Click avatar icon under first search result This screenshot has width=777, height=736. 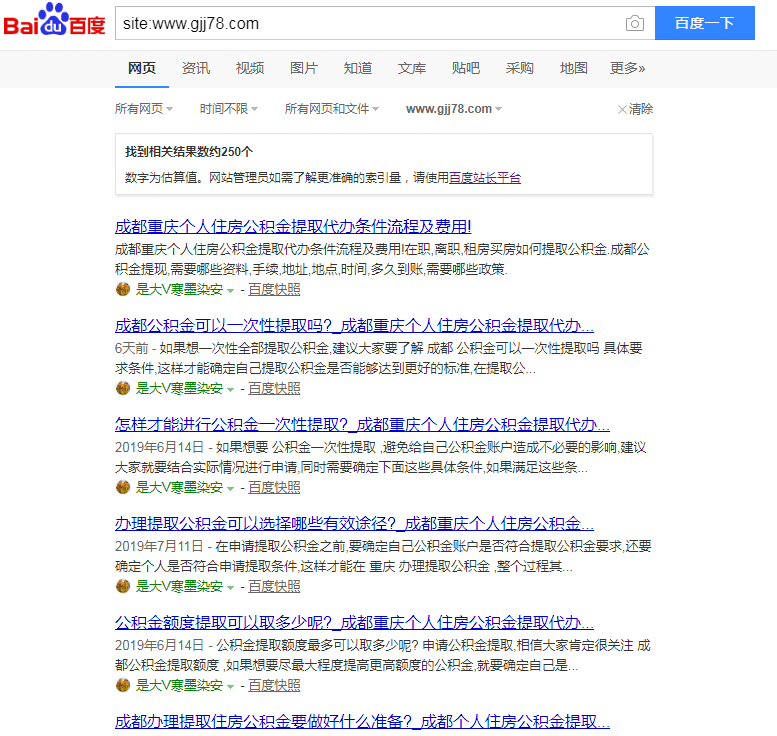[x=122, y=290]
